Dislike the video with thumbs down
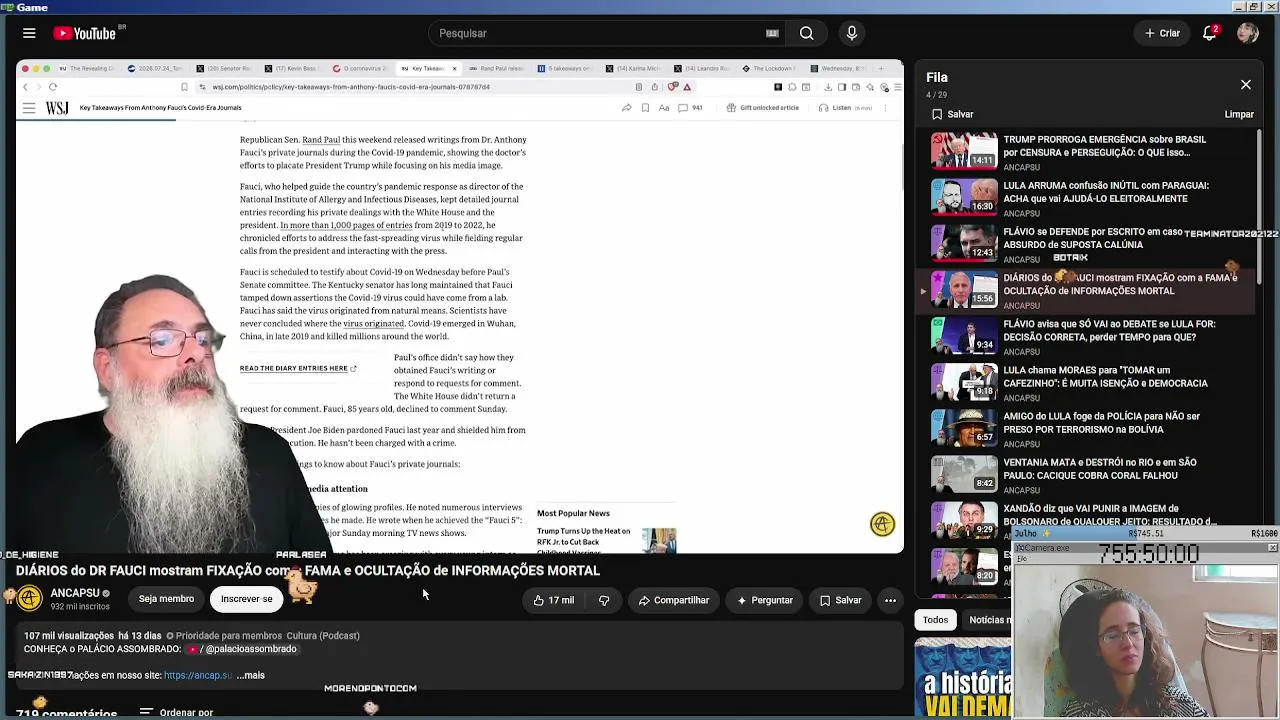1280x720 pixels. [x=604, y=600]
